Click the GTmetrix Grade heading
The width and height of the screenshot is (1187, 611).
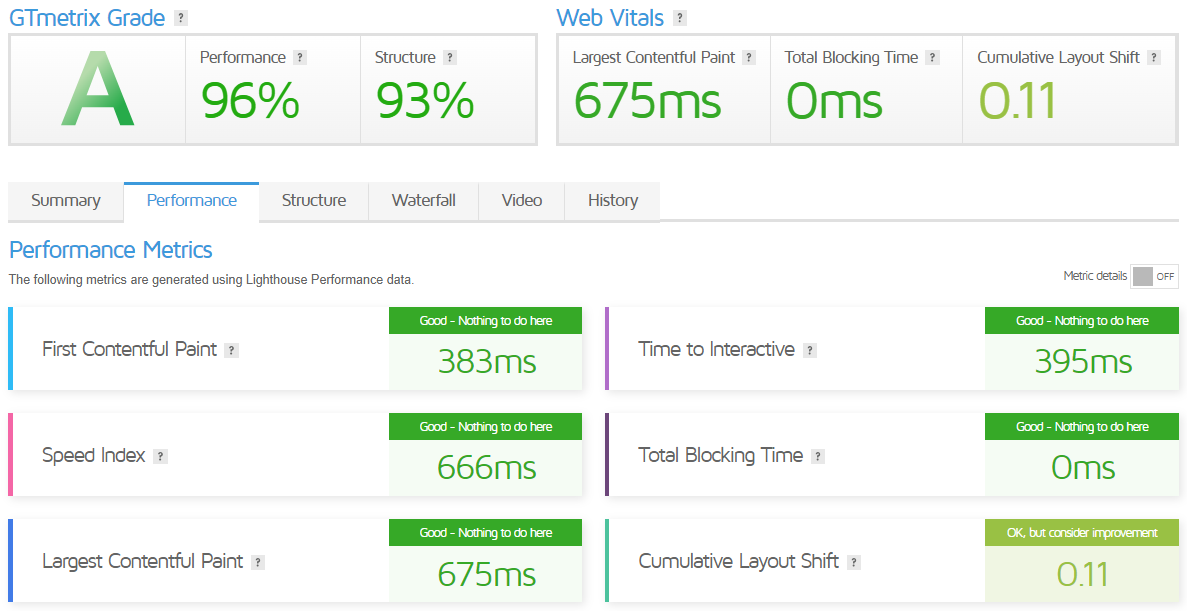pyautogui.click(x=86, y=18)
